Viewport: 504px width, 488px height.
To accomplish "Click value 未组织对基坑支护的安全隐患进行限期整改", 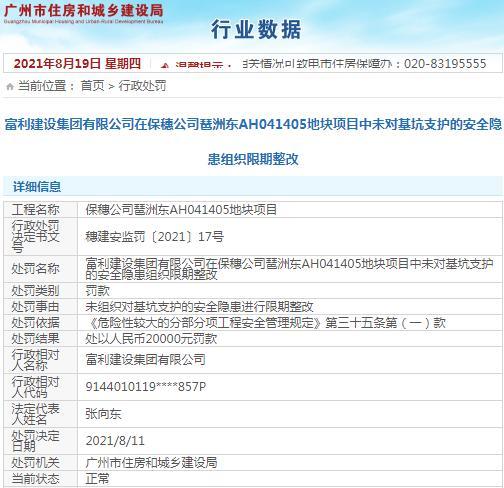I will 199,307.
